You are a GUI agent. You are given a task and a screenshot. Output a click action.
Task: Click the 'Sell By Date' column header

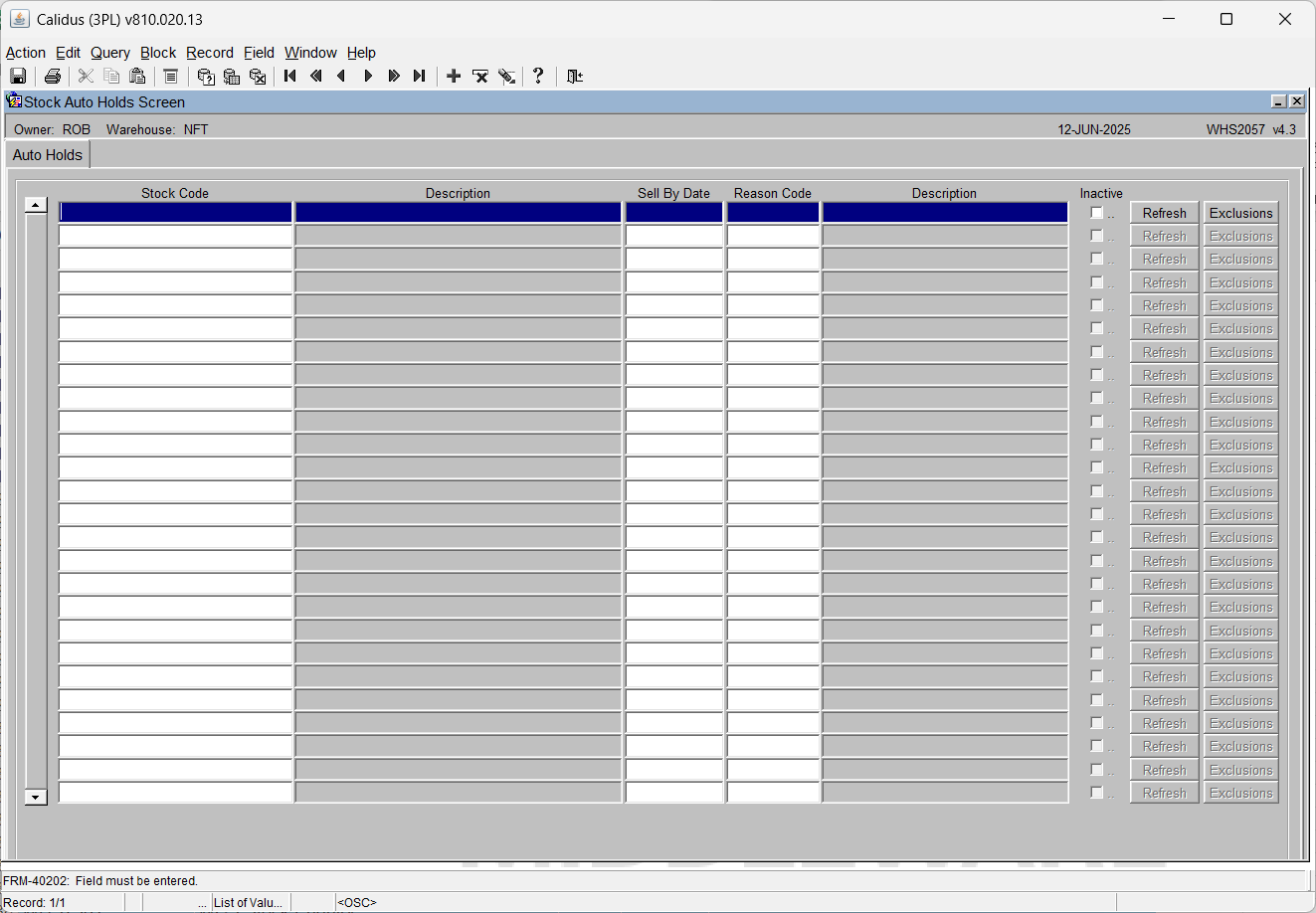(x=673, y=193)
